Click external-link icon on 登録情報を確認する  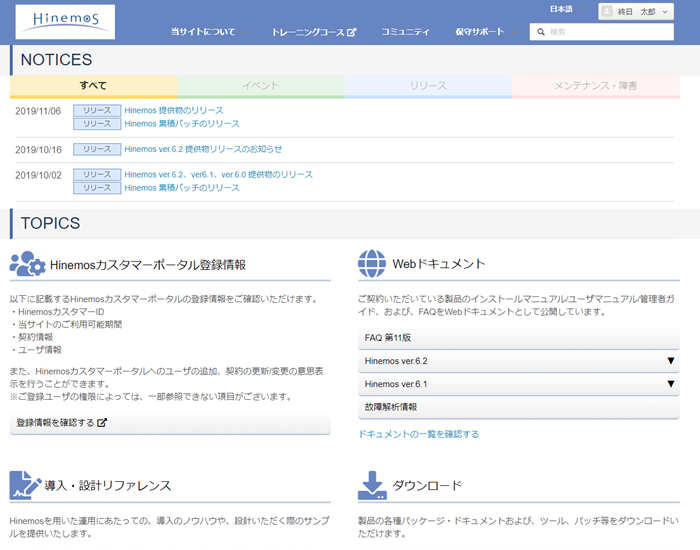click(x=102, y=422)
